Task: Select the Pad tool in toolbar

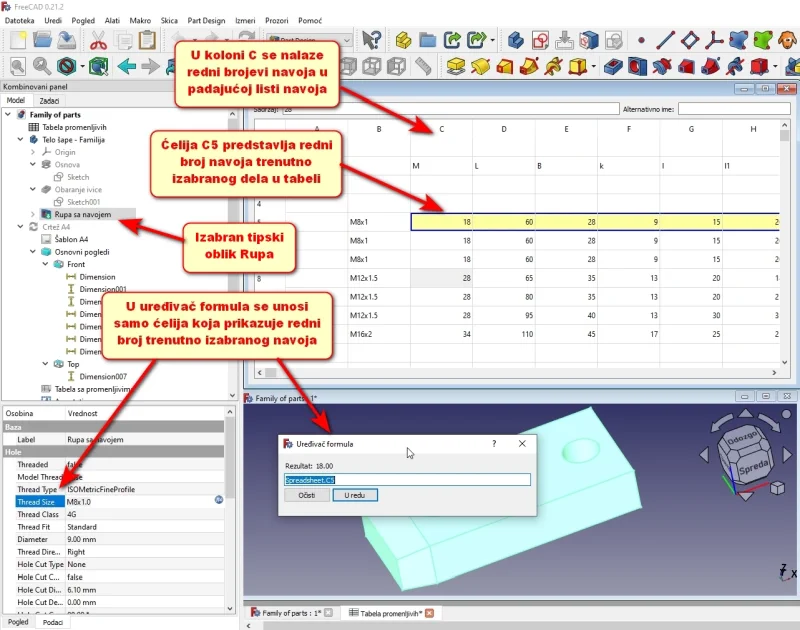Action: click(x=453, y=67)
